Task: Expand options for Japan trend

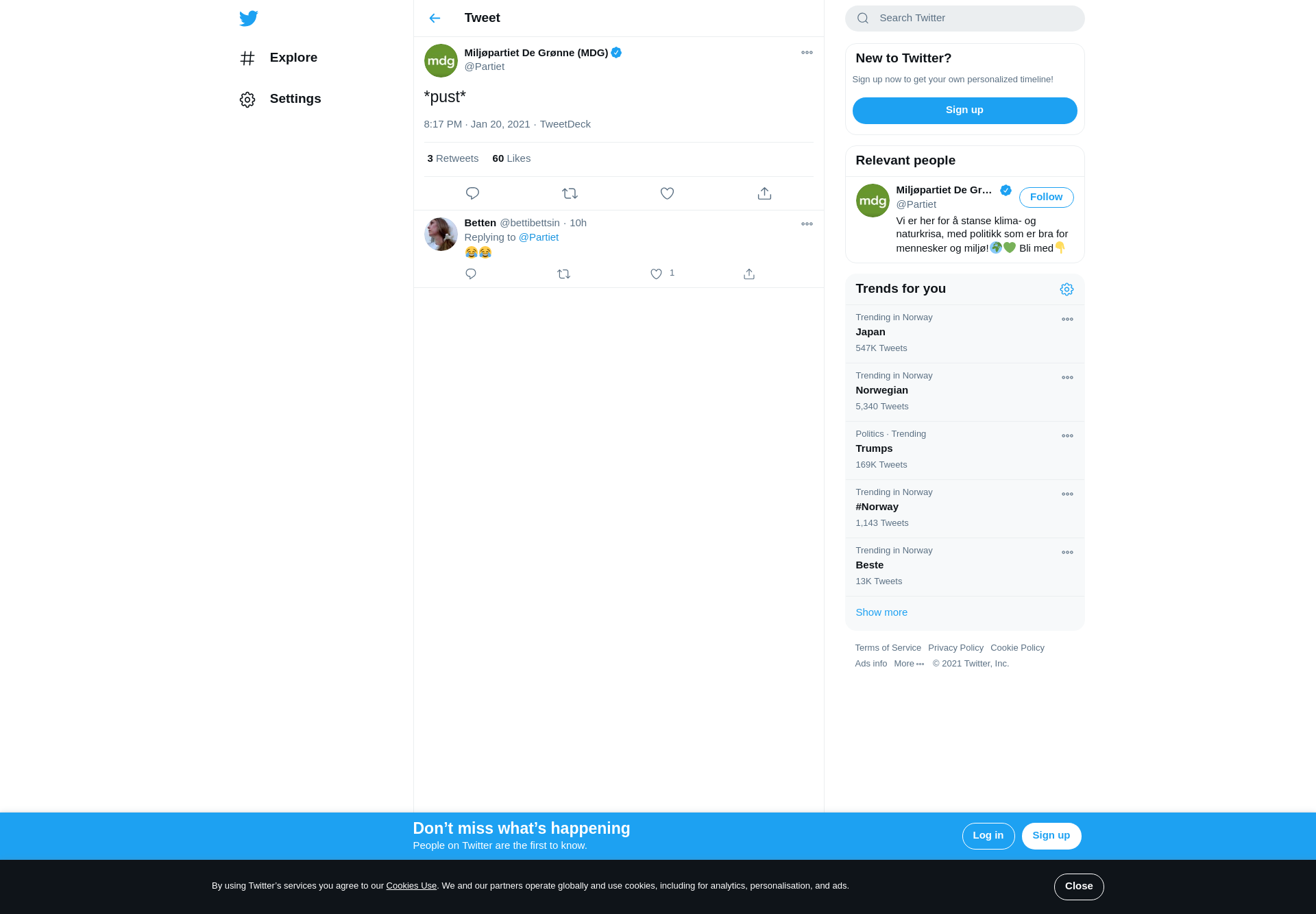Action: click(1067, 320)
